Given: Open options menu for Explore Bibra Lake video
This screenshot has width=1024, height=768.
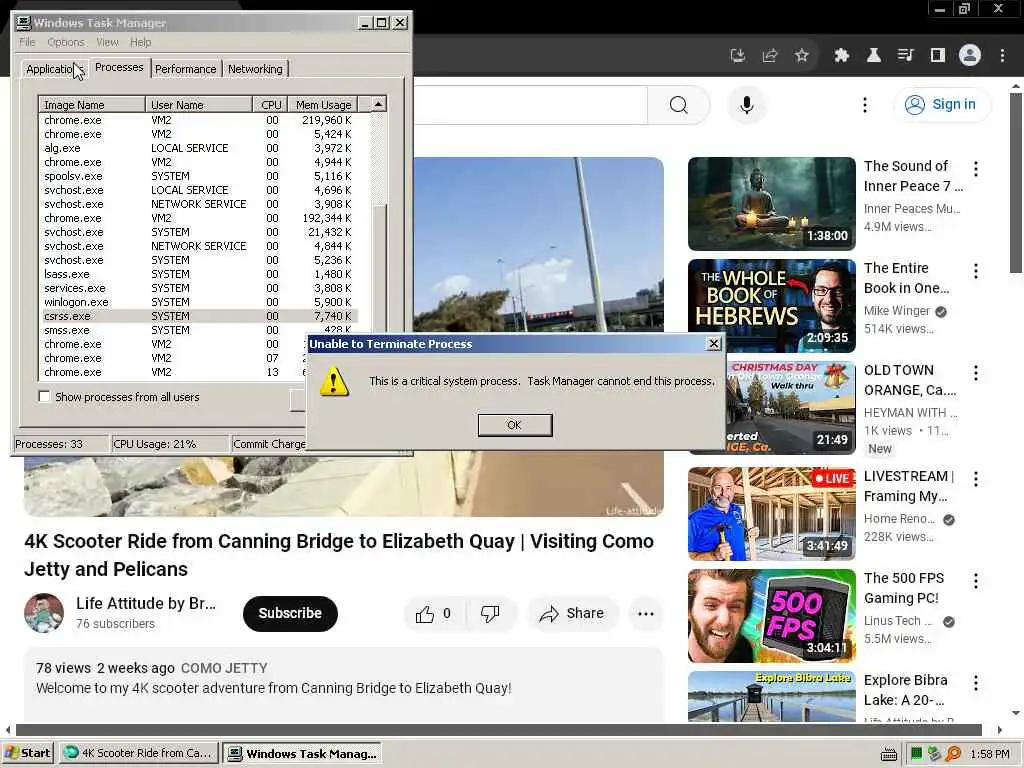Looking at the screenshot, I should pyautogui.click(x=976, y=682).
